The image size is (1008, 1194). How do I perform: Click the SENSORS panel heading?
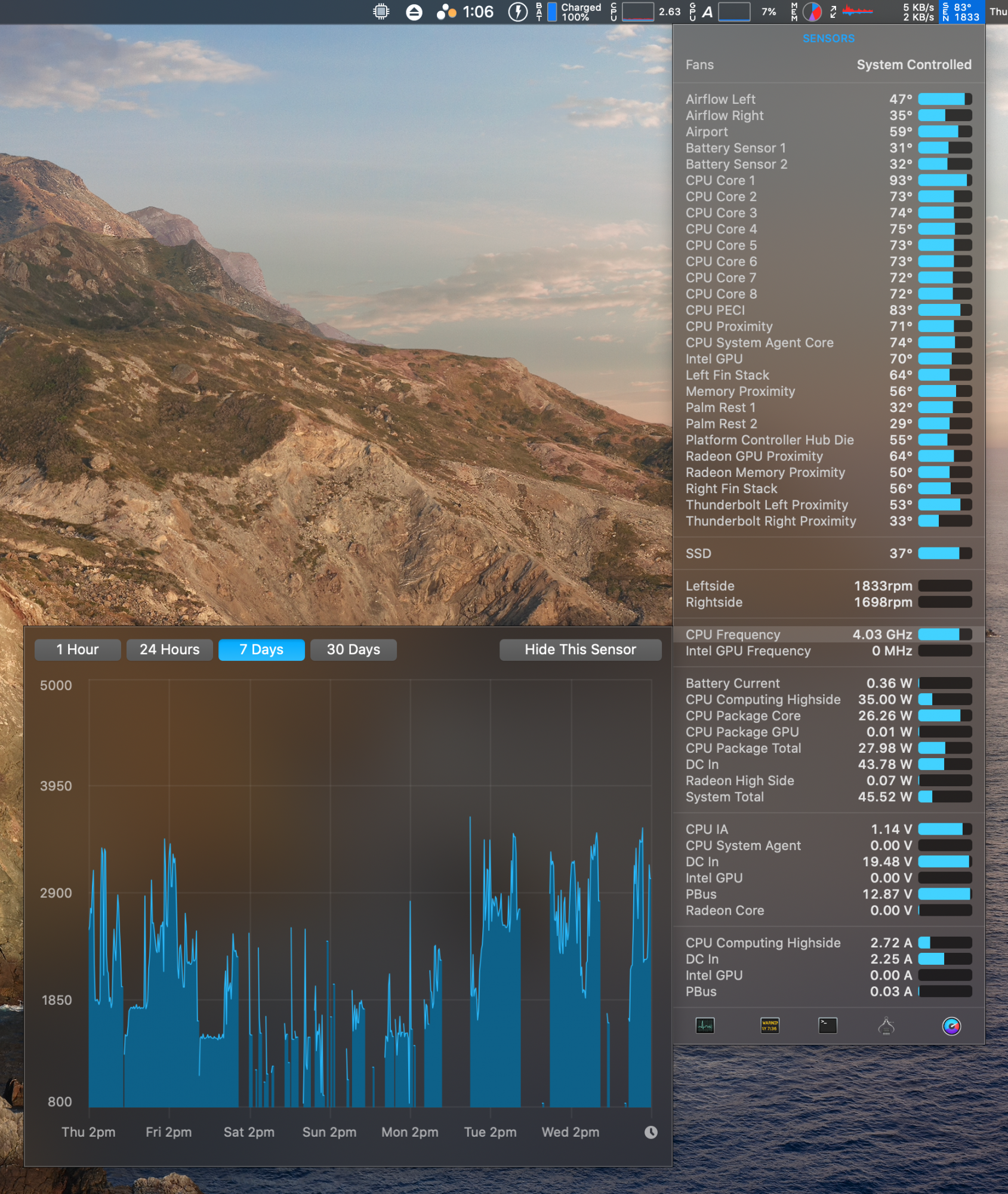point(828,38)
